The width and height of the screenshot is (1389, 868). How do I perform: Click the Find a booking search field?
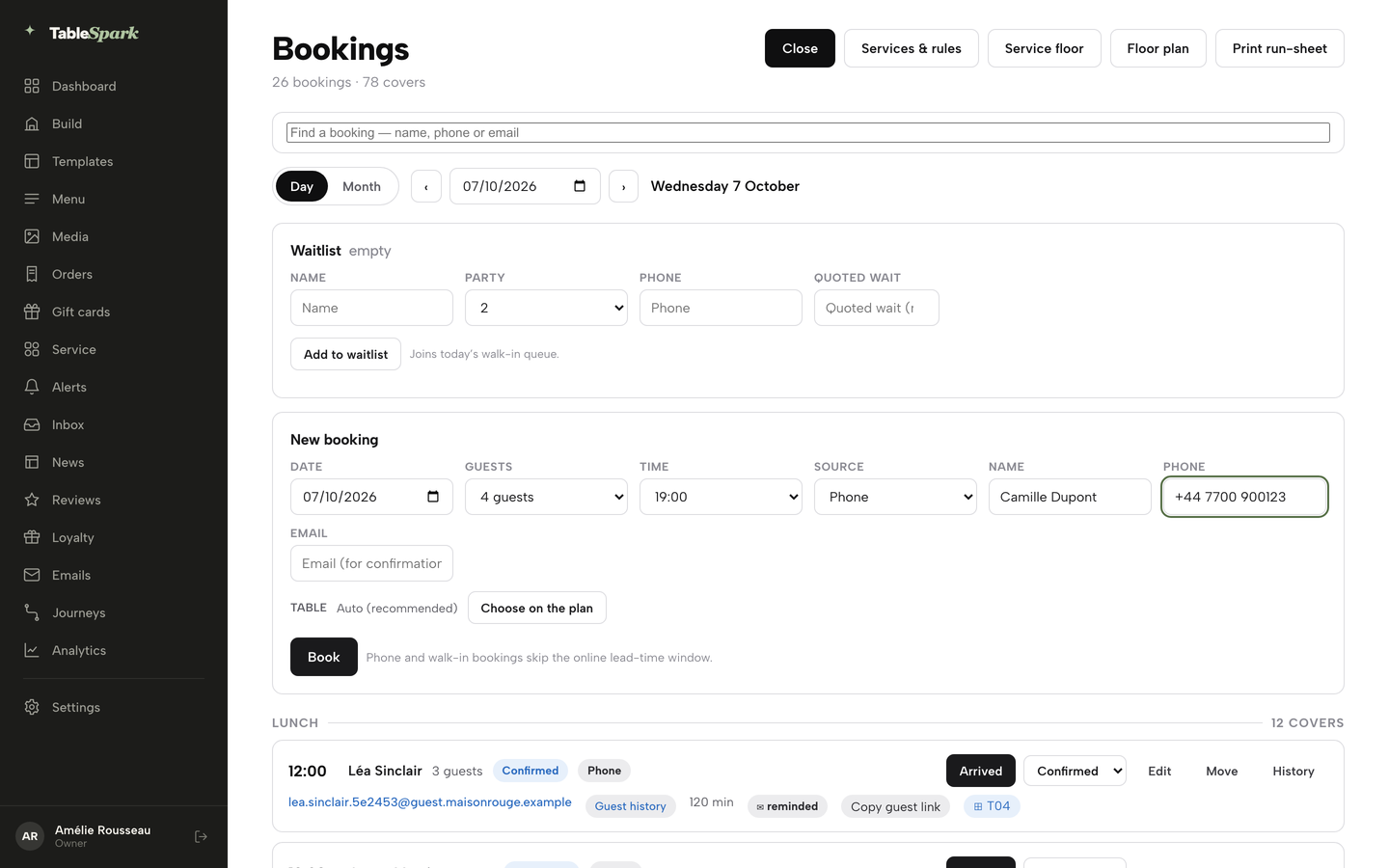coord(808,132)
